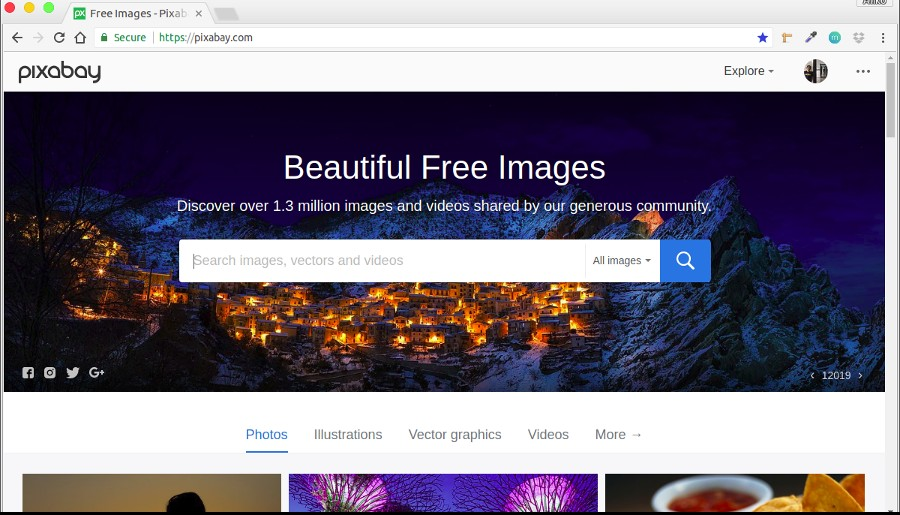
Task: Open a new browser tab
Action: 226,14
